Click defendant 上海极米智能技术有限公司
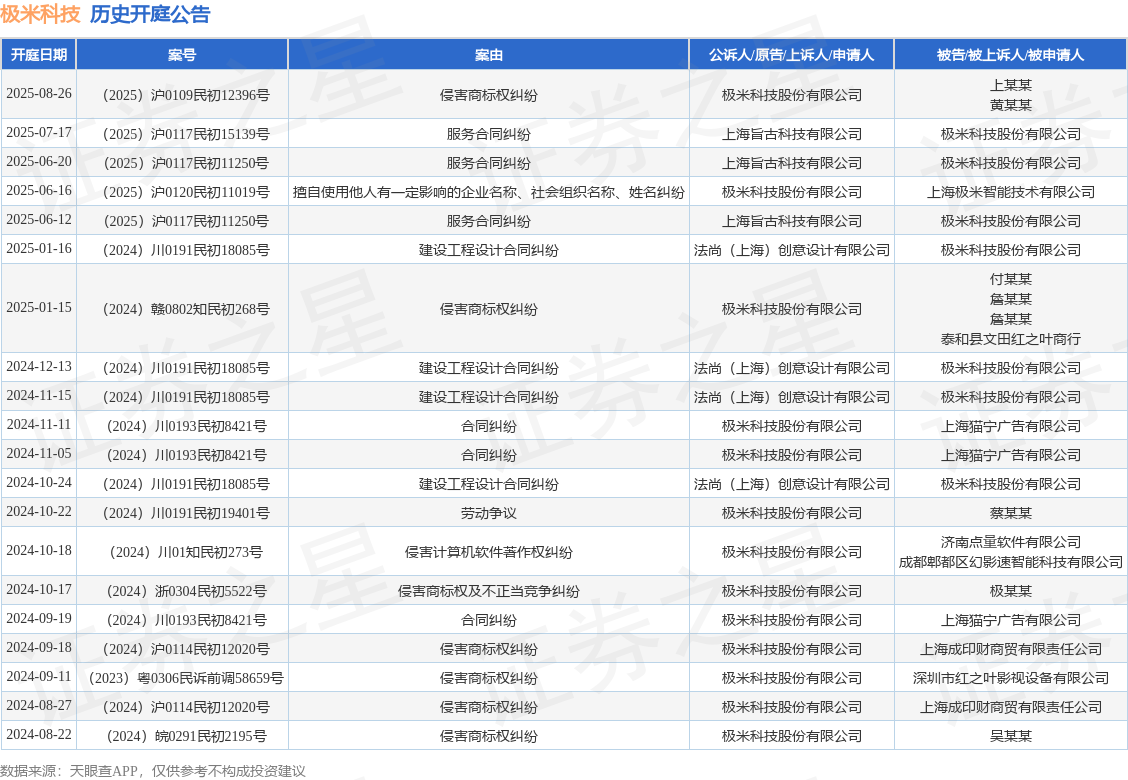This screenshot has width=1128, height=780. click(x=1011, y=192)
